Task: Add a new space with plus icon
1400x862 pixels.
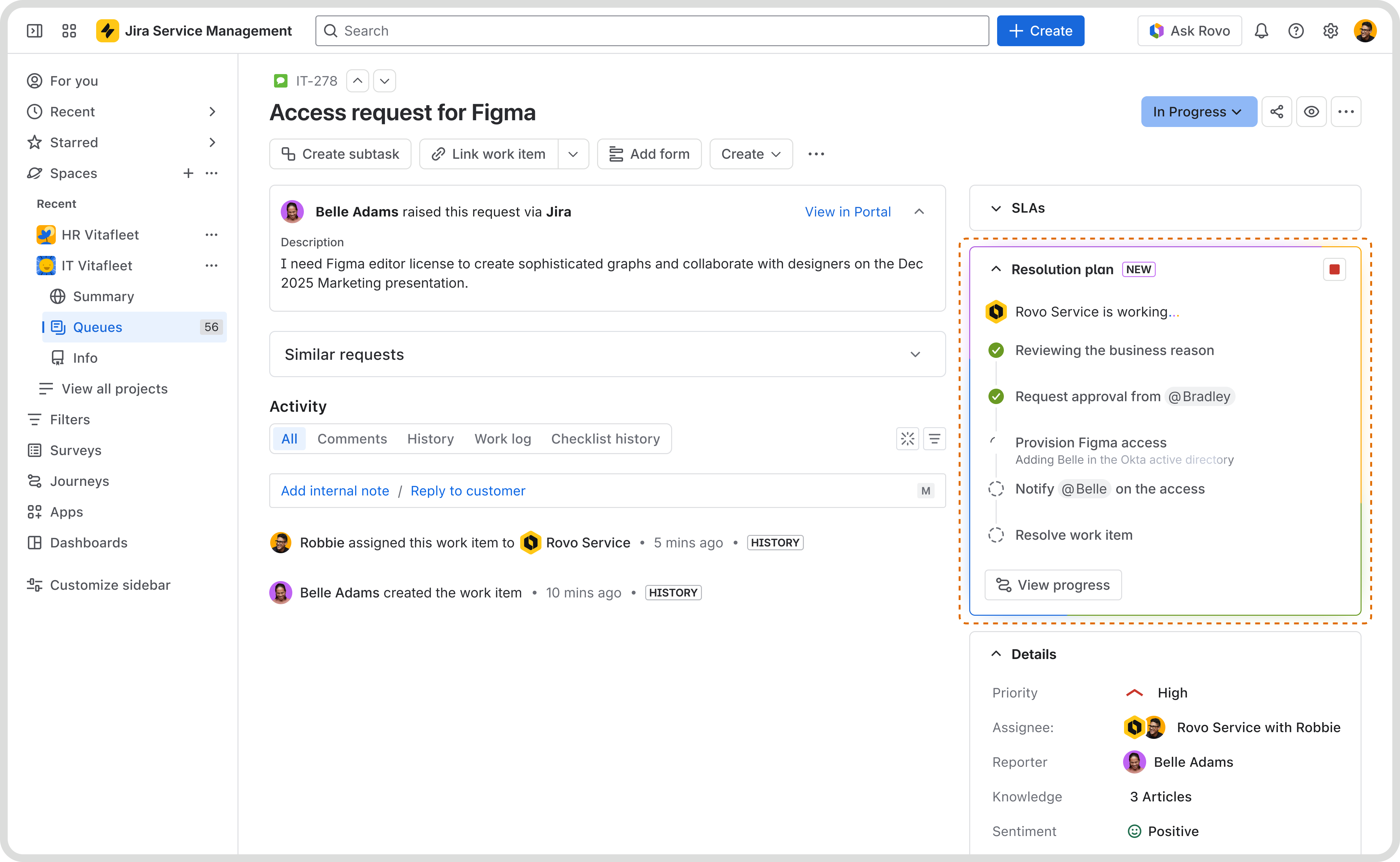Action: pos(188,173)
